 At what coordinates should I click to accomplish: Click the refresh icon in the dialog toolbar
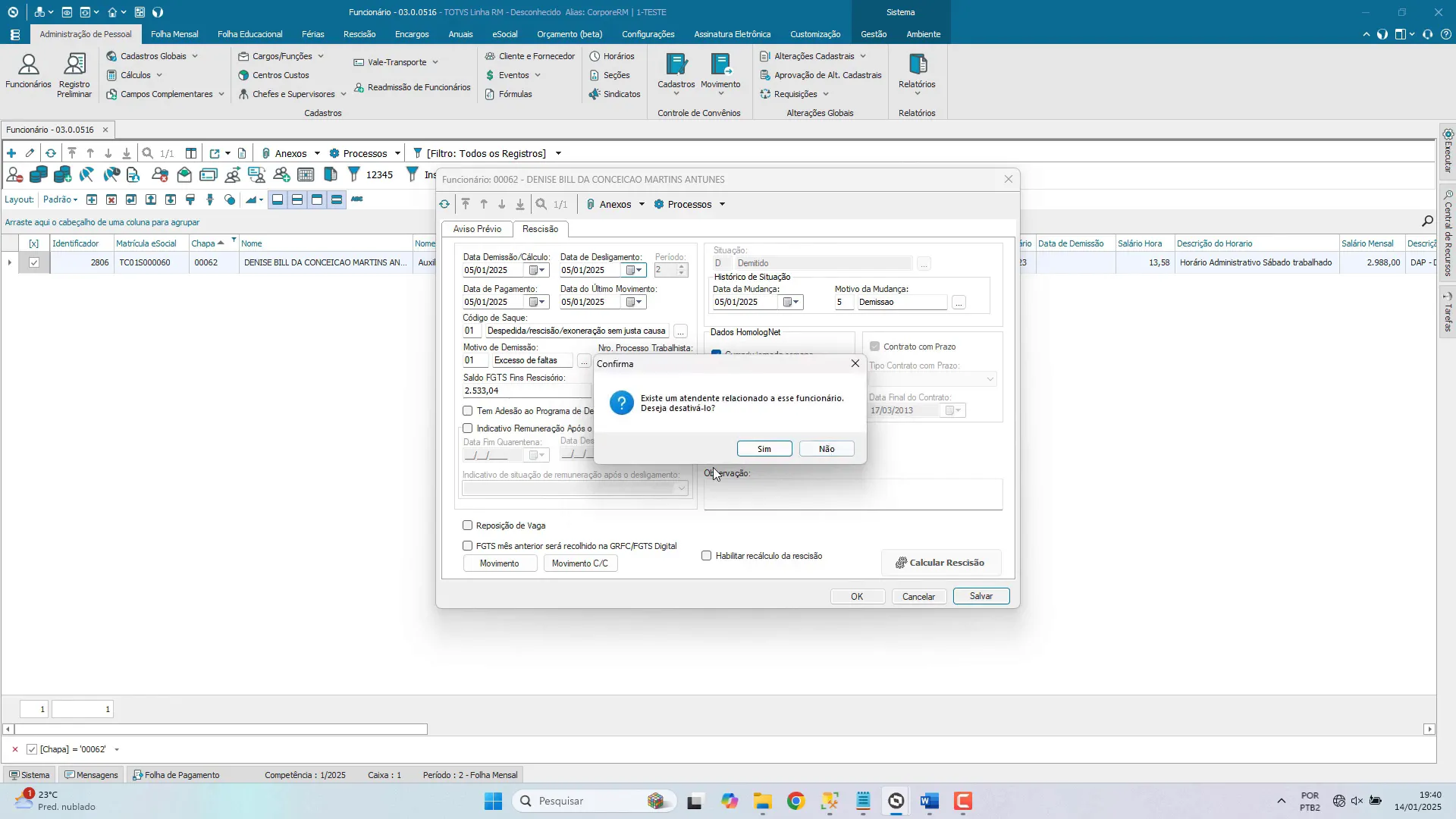445,205
